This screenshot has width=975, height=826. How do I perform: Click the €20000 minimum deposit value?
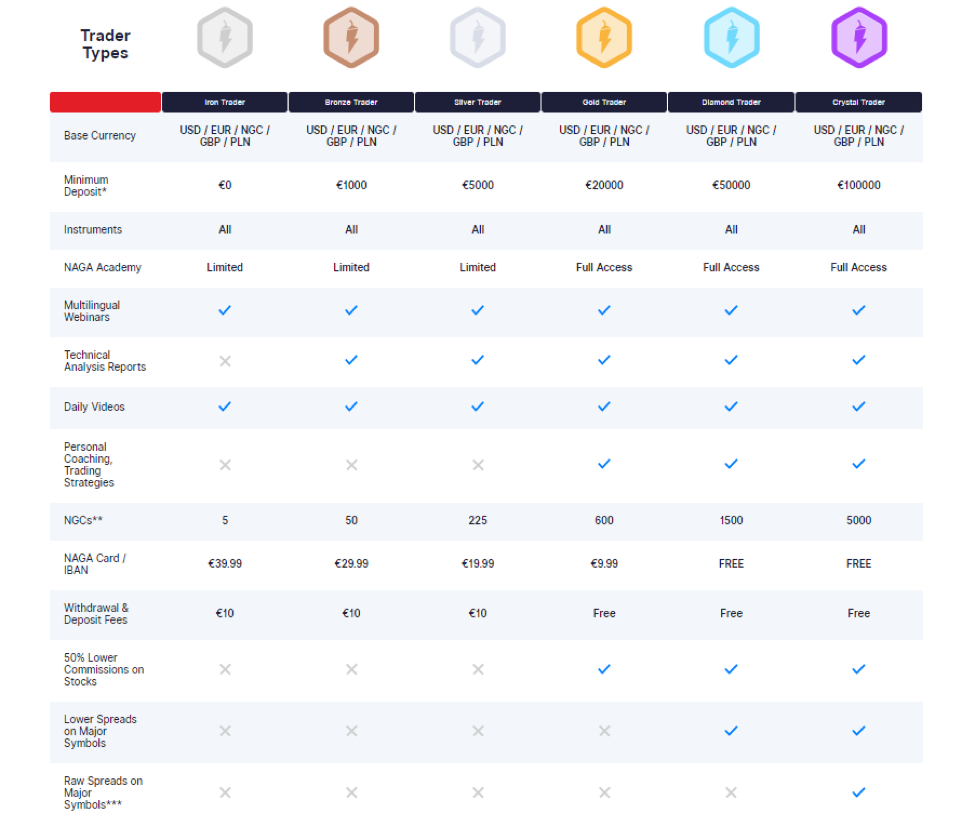(604, 185)
